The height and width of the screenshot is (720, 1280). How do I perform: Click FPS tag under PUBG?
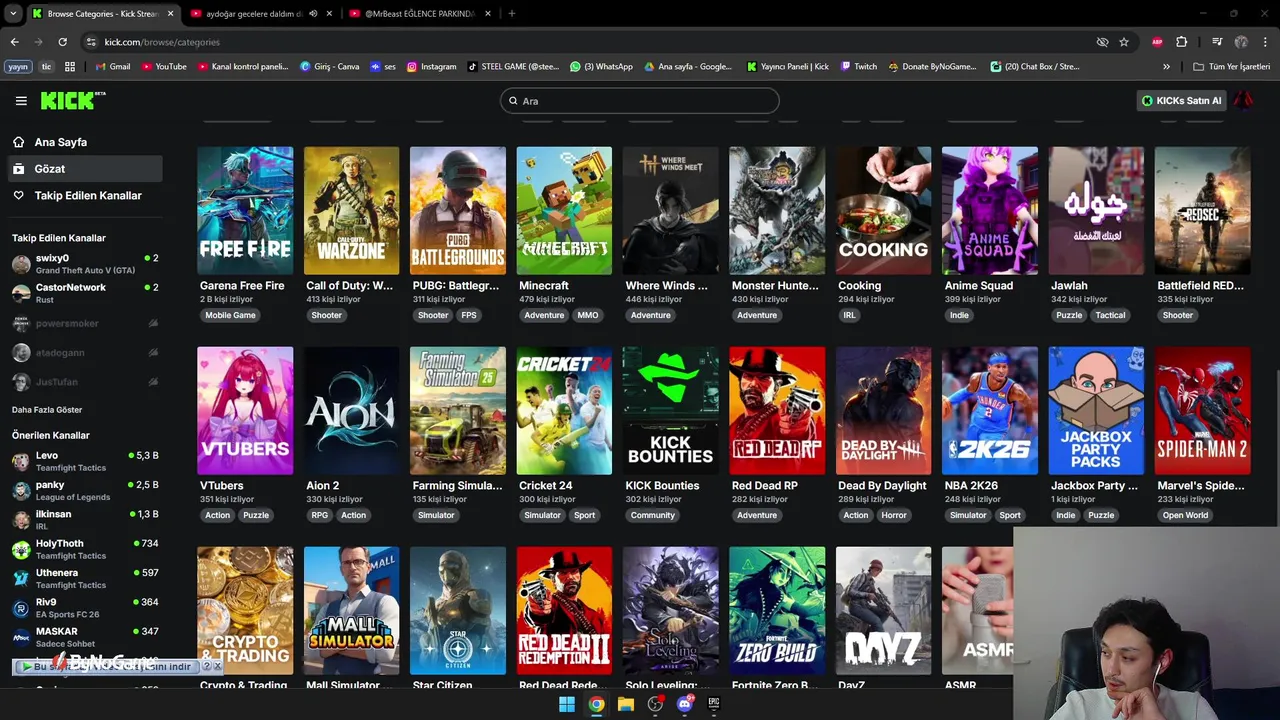click(x=469, y=315)
